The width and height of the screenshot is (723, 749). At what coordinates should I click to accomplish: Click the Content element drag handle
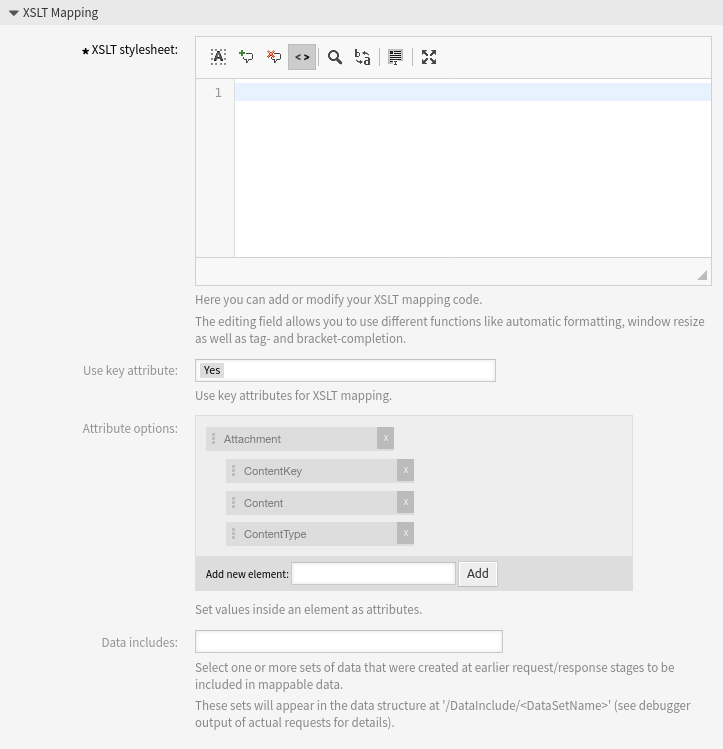click(234, 503)
